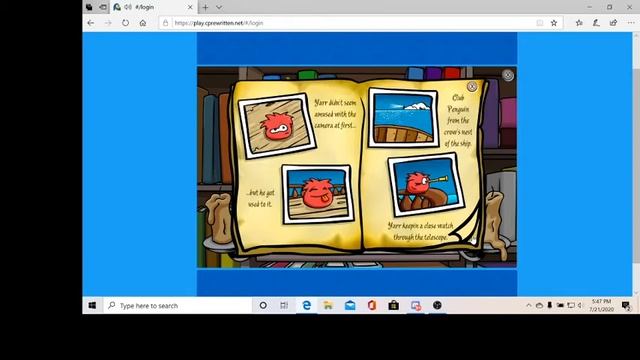Image resolution: width=640 pixels, height=360 pixels.
Task: Open the browser home page
Action: (143, 23)
